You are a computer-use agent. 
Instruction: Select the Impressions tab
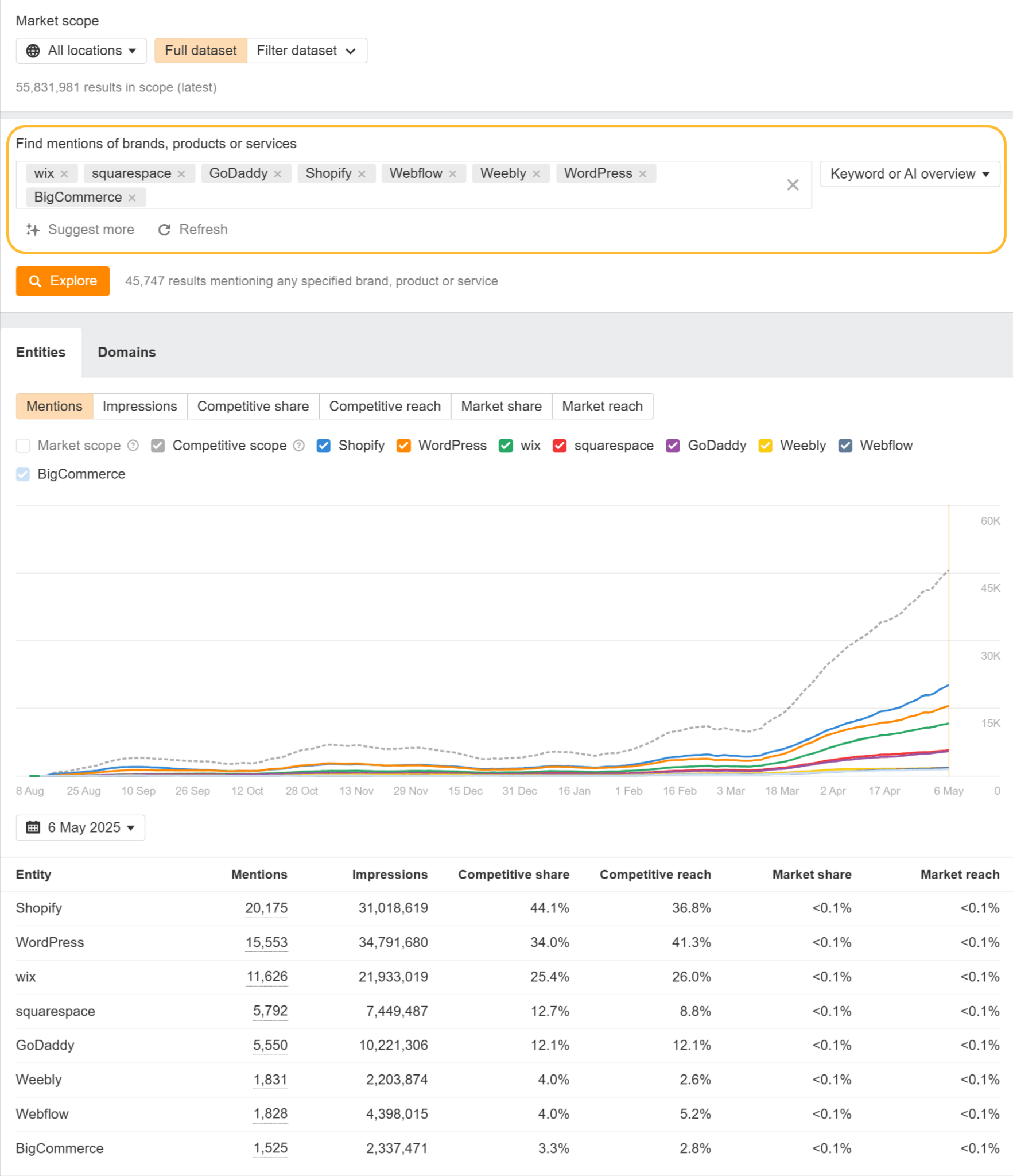pos(139,406)
